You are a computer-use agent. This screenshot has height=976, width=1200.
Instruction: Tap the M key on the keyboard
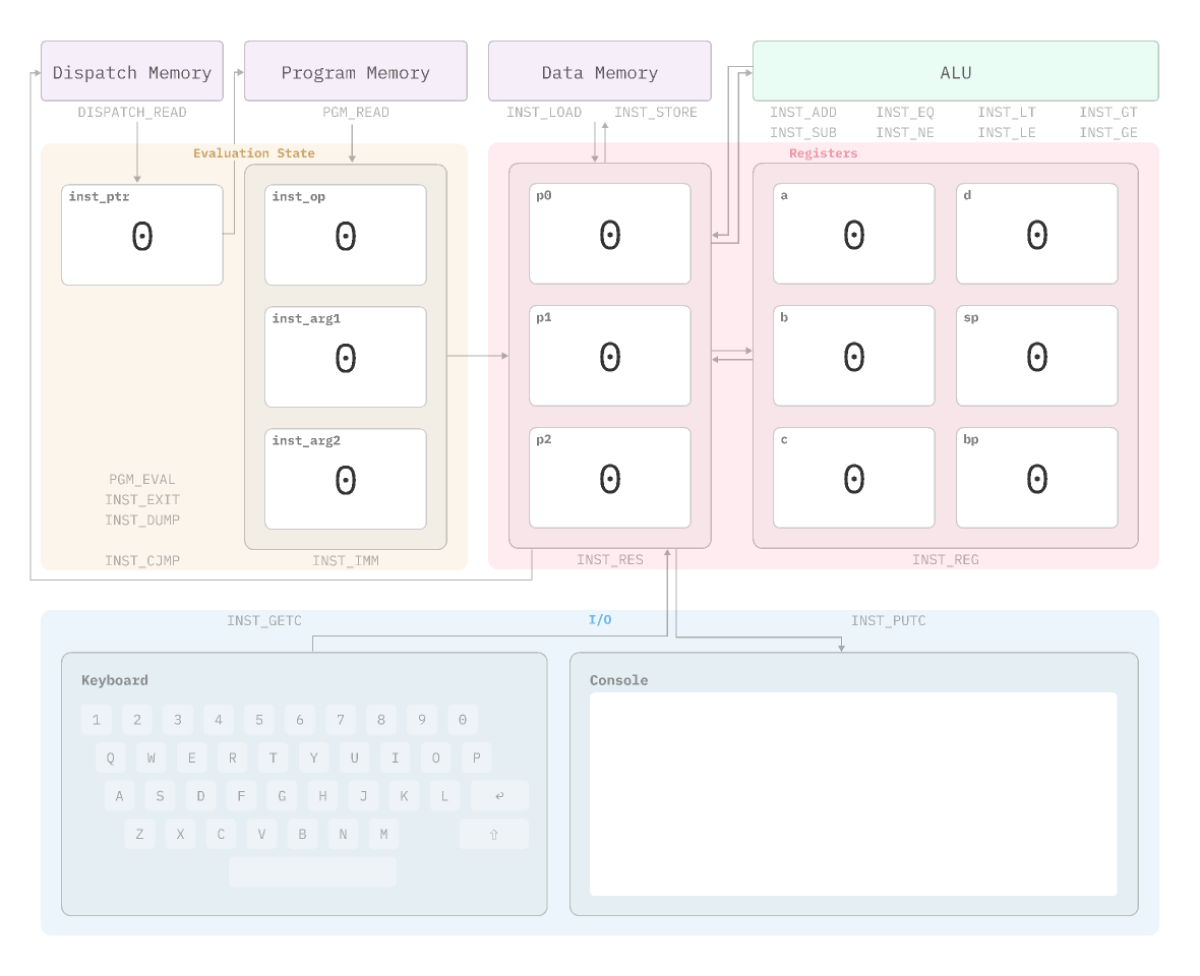pyautogui.click(x=384, y=834)
